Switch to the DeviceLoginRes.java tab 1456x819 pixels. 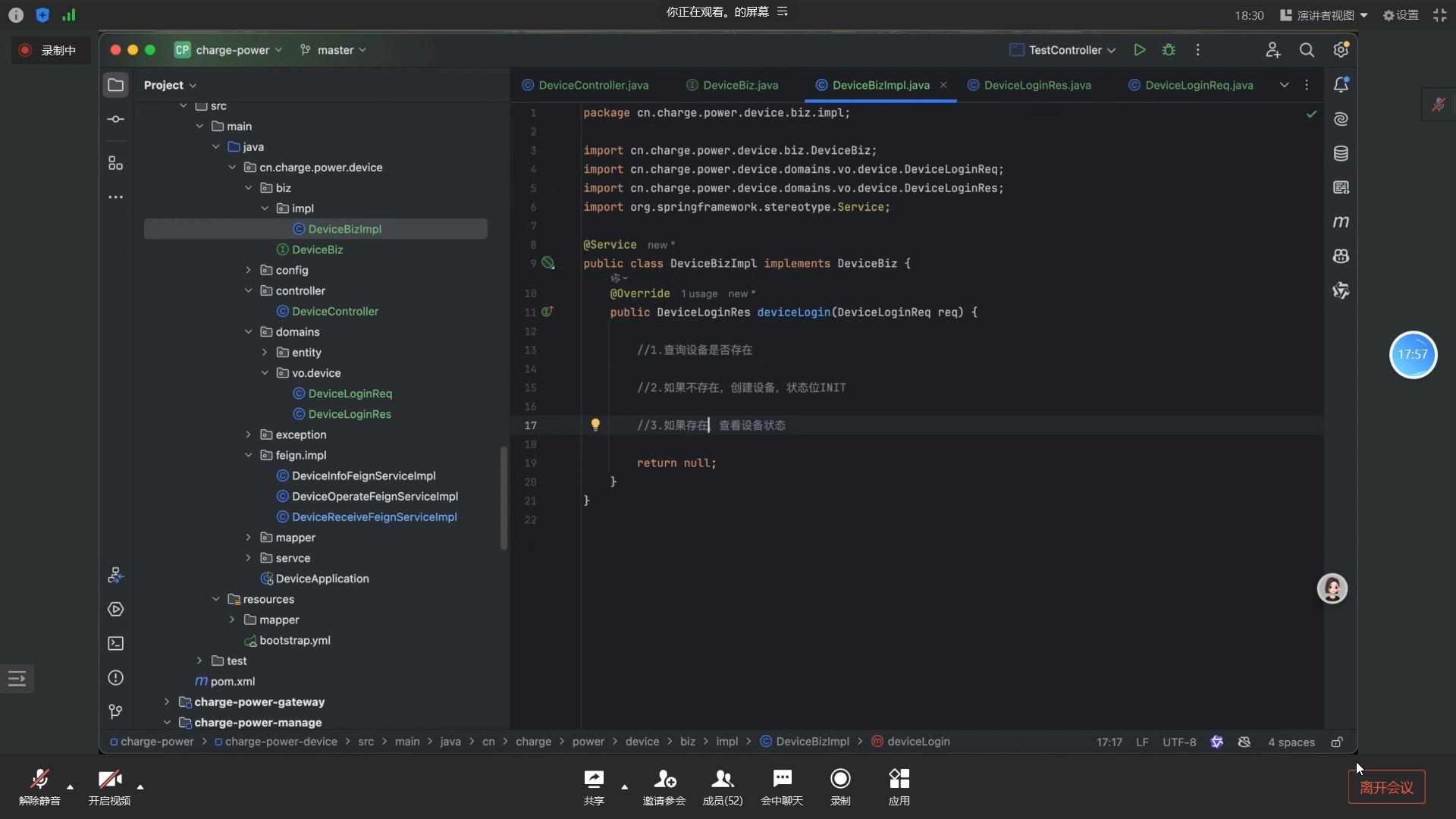point(1037,86)
